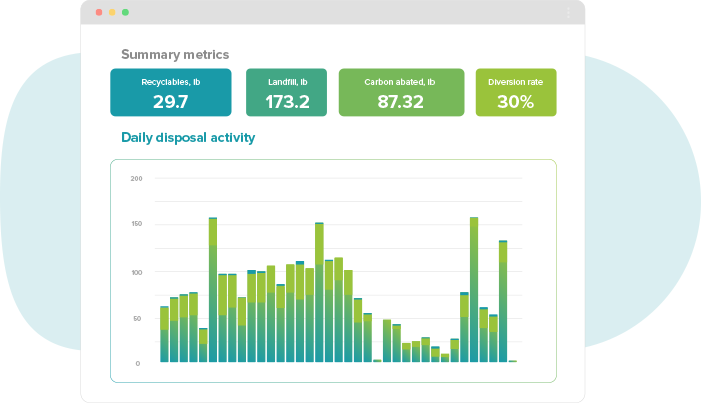Click the 0 label on the y-axis
The image size is (701, 403).
click(x=139, y=364)
